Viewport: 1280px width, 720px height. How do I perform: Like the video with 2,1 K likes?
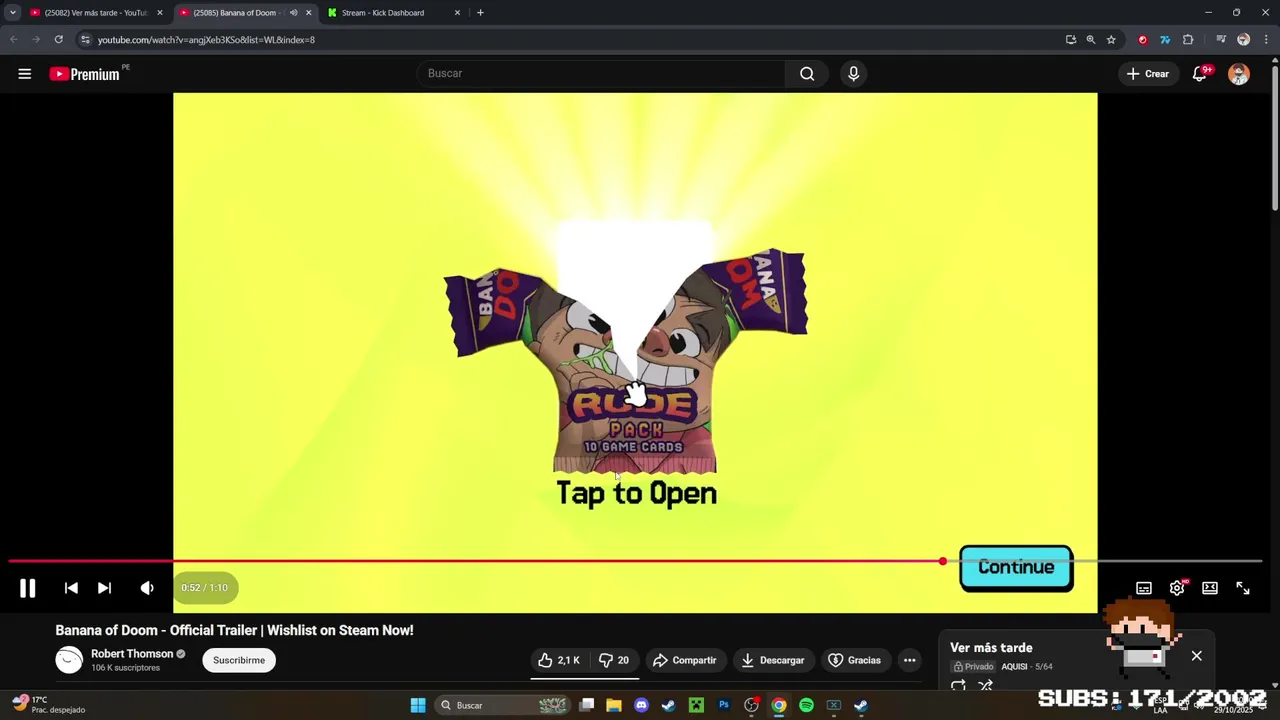[559, 660]
